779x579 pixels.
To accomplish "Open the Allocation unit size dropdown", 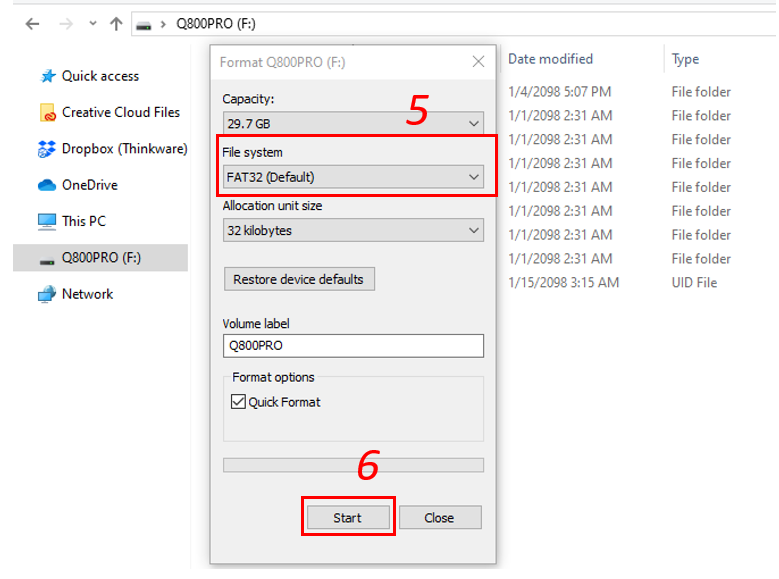I will pyautogui.click(x=353, y=230).
